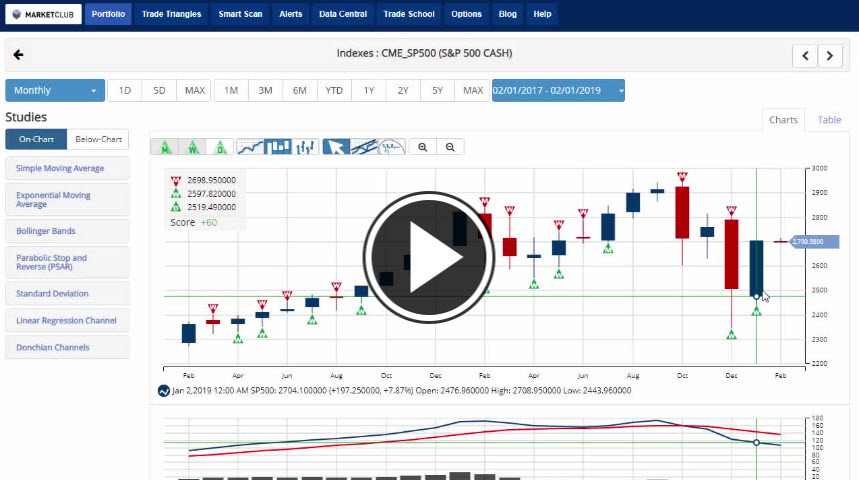The image size is (859, 480).
Task: Select the 3M range
Action: click(266, 90)
